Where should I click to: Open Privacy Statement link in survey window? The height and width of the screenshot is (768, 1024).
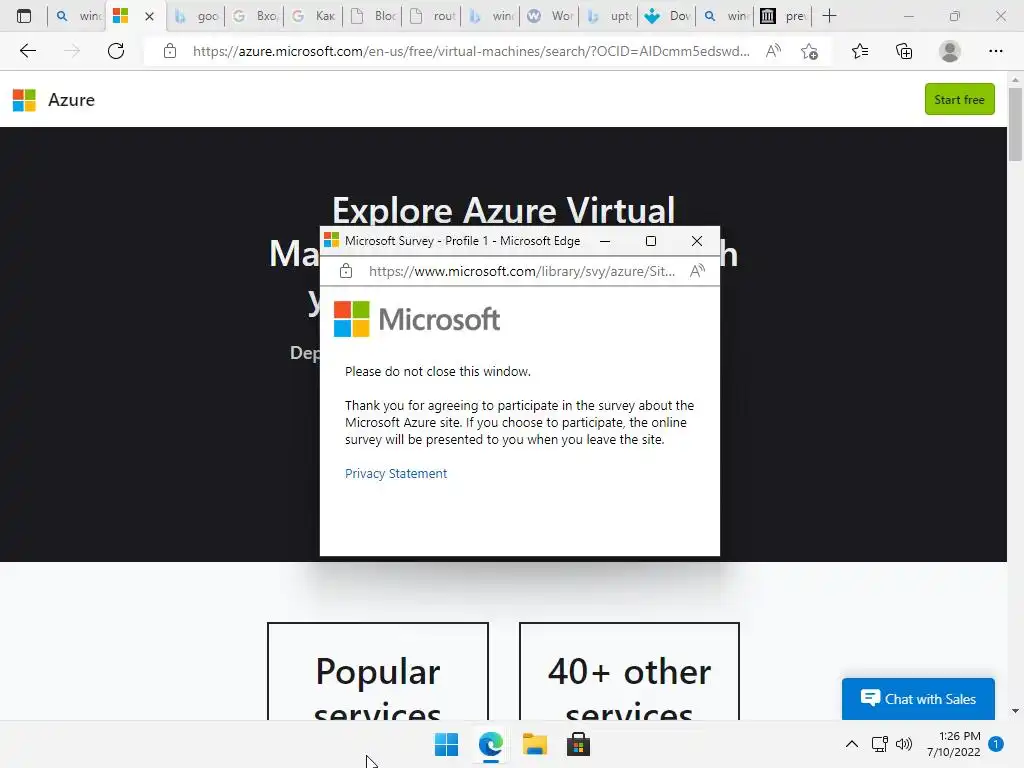click(396, 473)
